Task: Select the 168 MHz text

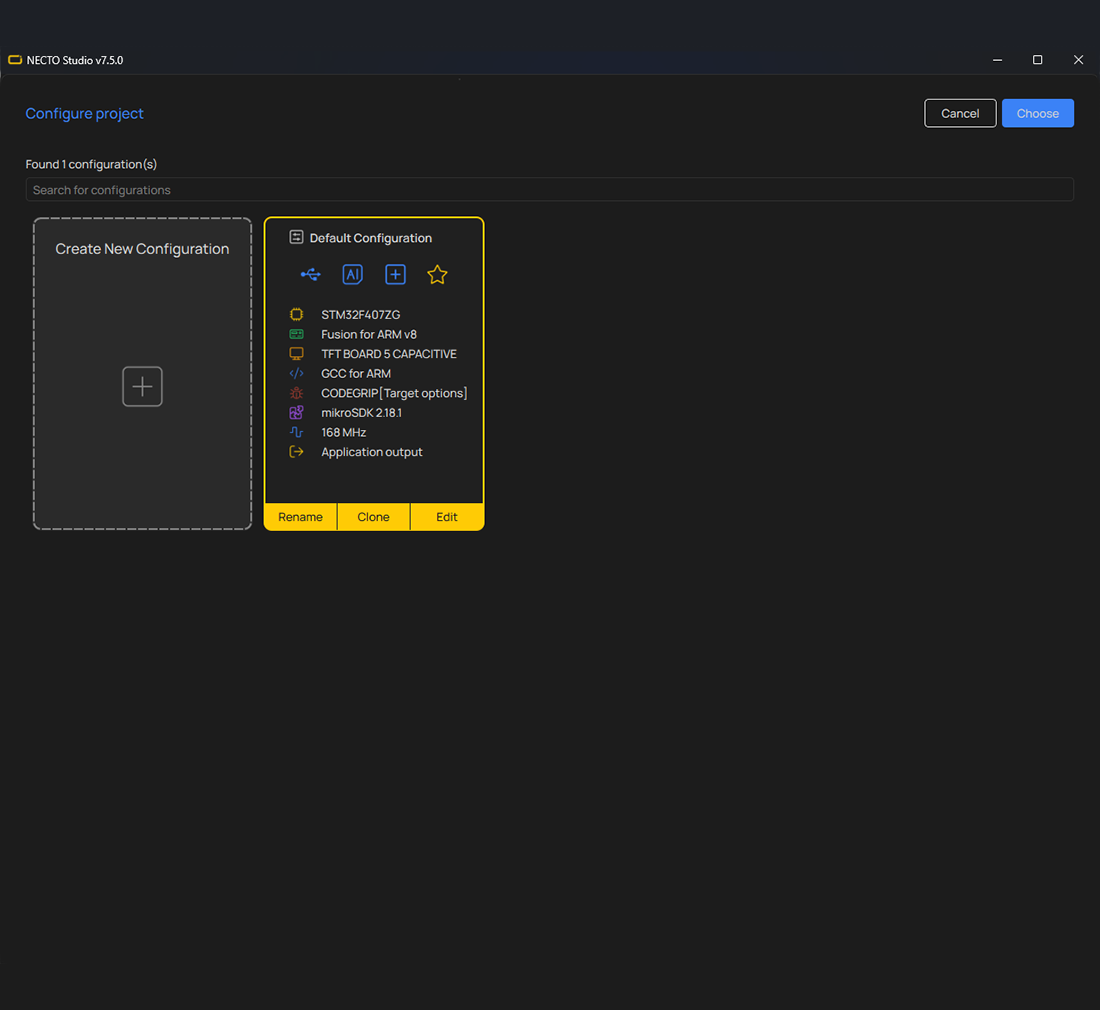Action: pyautogui.click(x=344, y=433)
